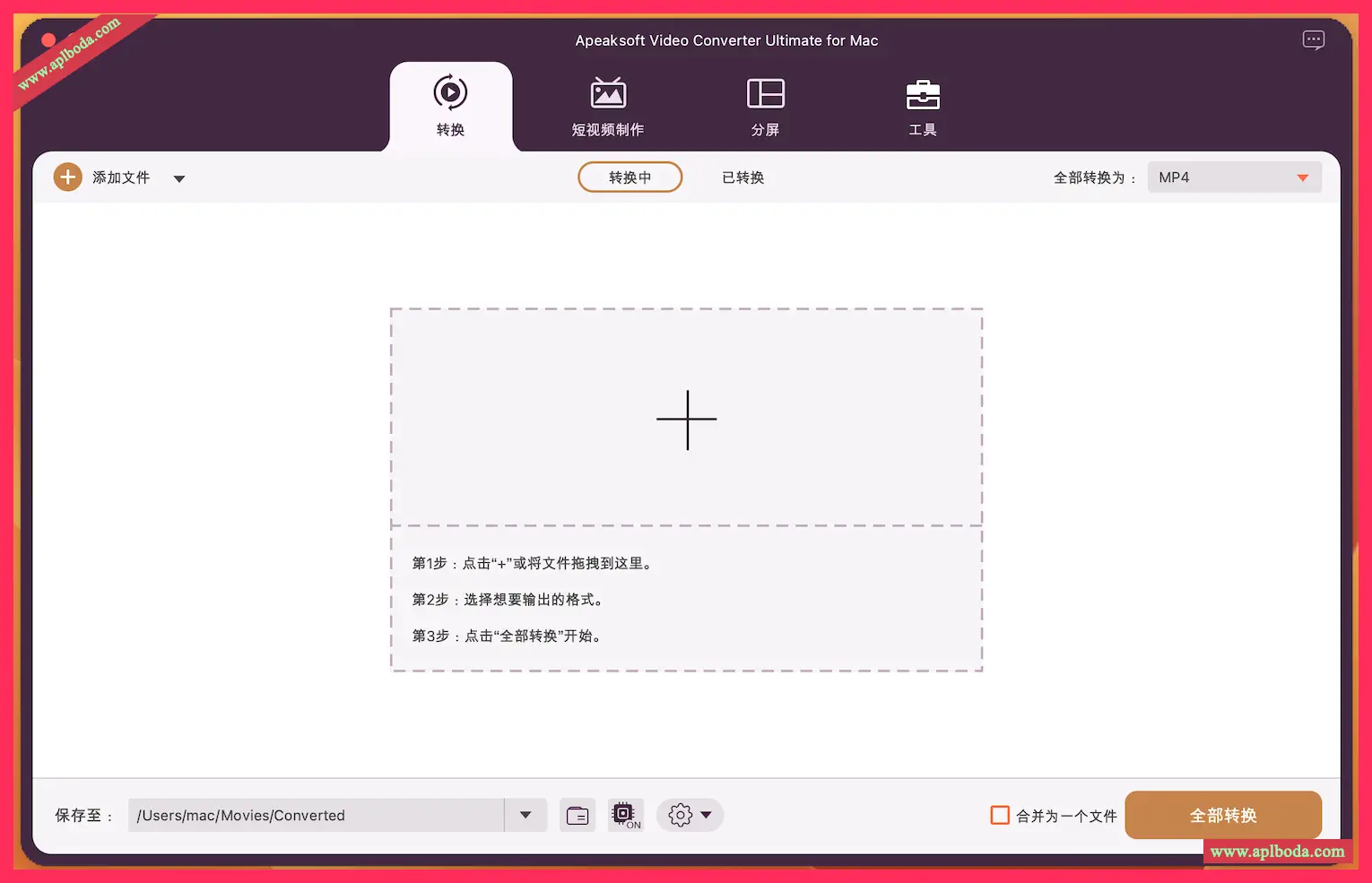This screenshot has height=883, width=1372.
Task: Open the toolbox (工具) icon
Action: tap(923, 95)
